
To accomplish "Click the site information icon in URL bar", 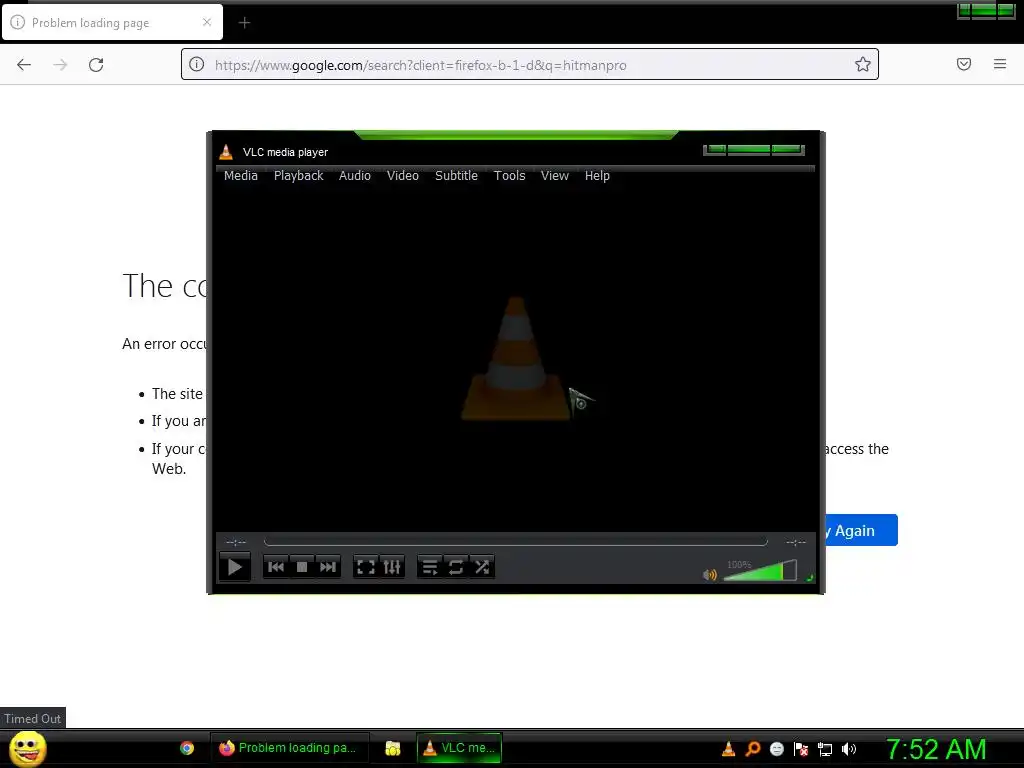I will tap(197, 64).
